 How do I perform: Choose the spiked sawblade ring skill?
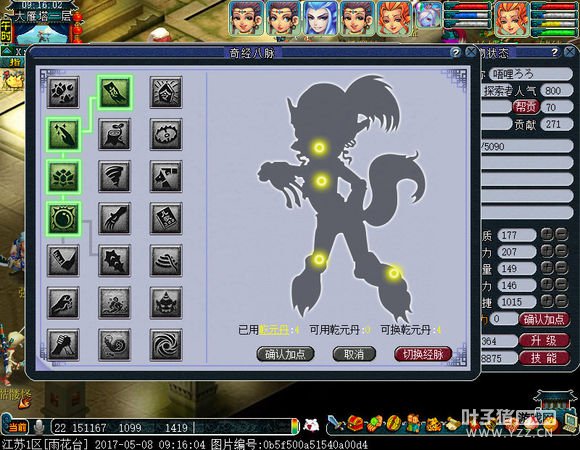(x=166, y=134)
